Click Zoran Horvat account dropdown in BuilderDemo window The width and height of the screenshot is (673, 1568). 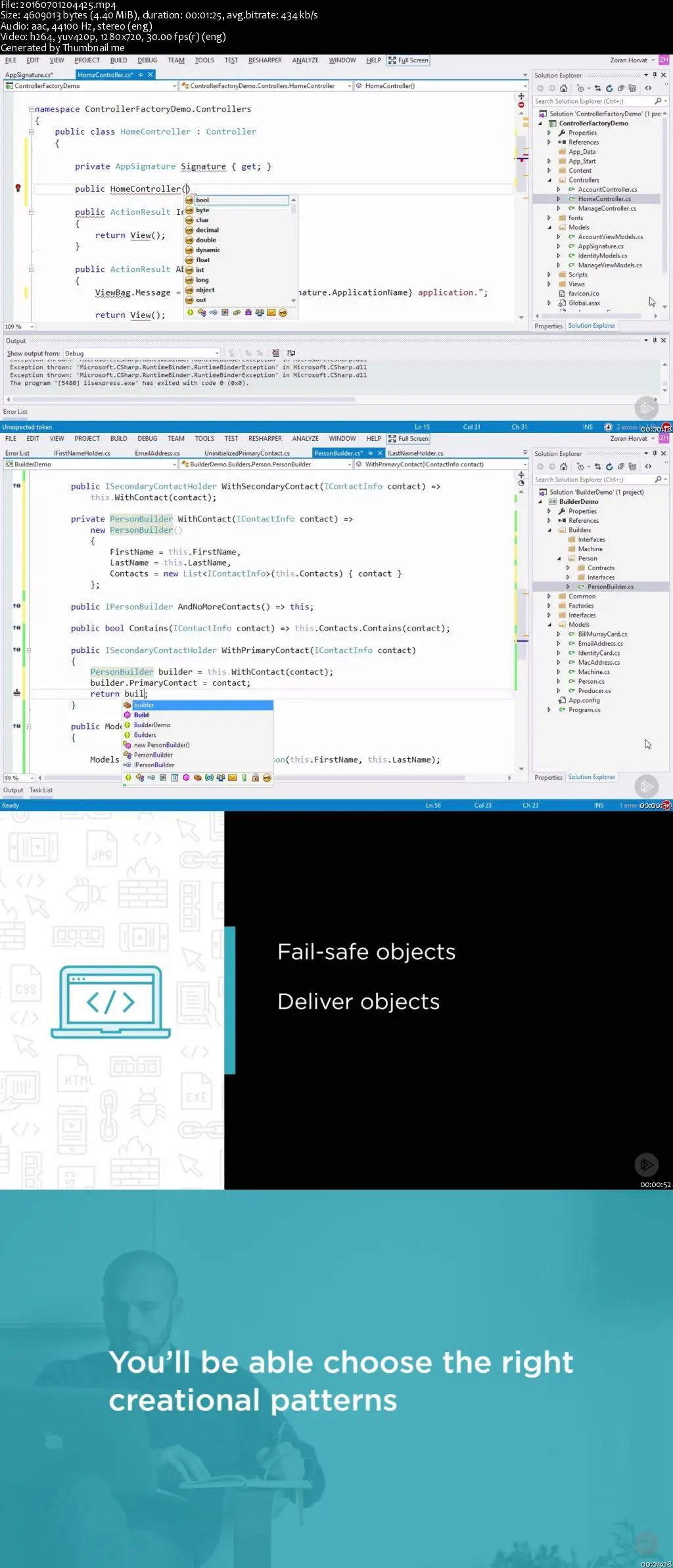[632, 438]
